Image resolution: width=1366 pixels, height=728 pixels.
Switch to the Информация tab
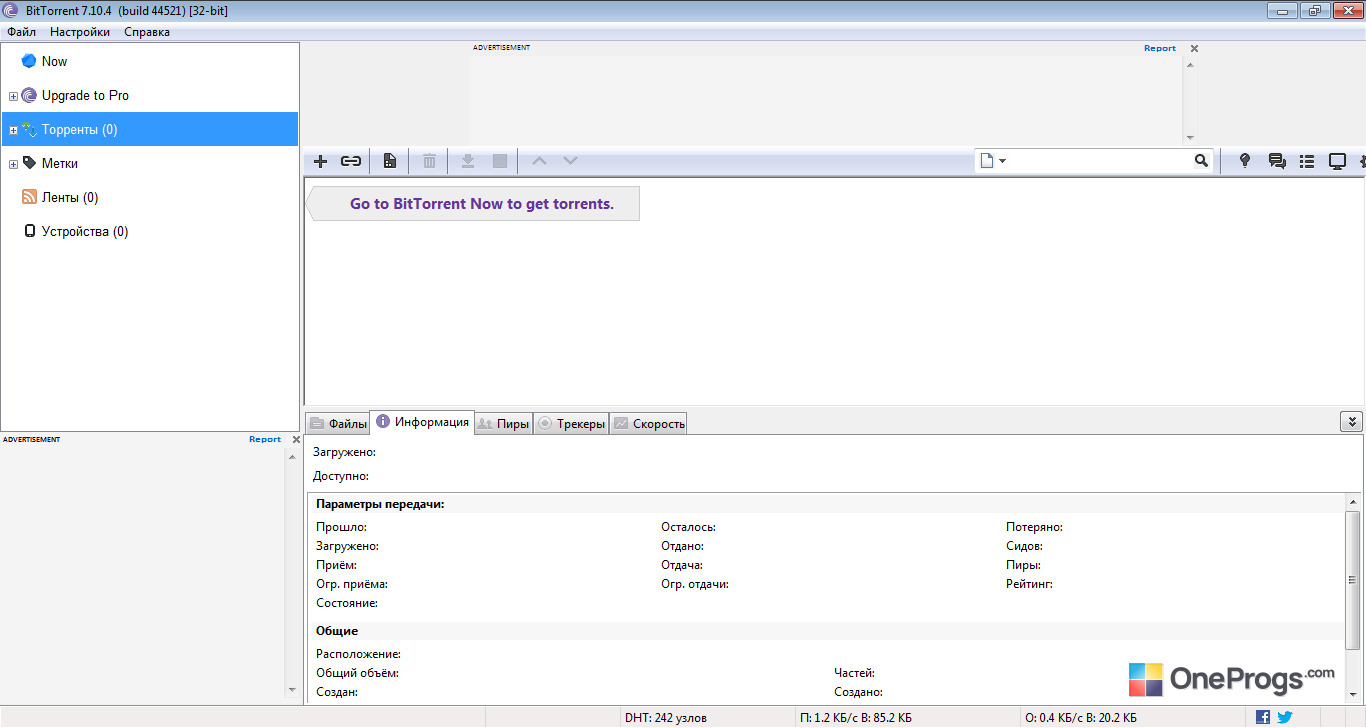coord(422,422)
